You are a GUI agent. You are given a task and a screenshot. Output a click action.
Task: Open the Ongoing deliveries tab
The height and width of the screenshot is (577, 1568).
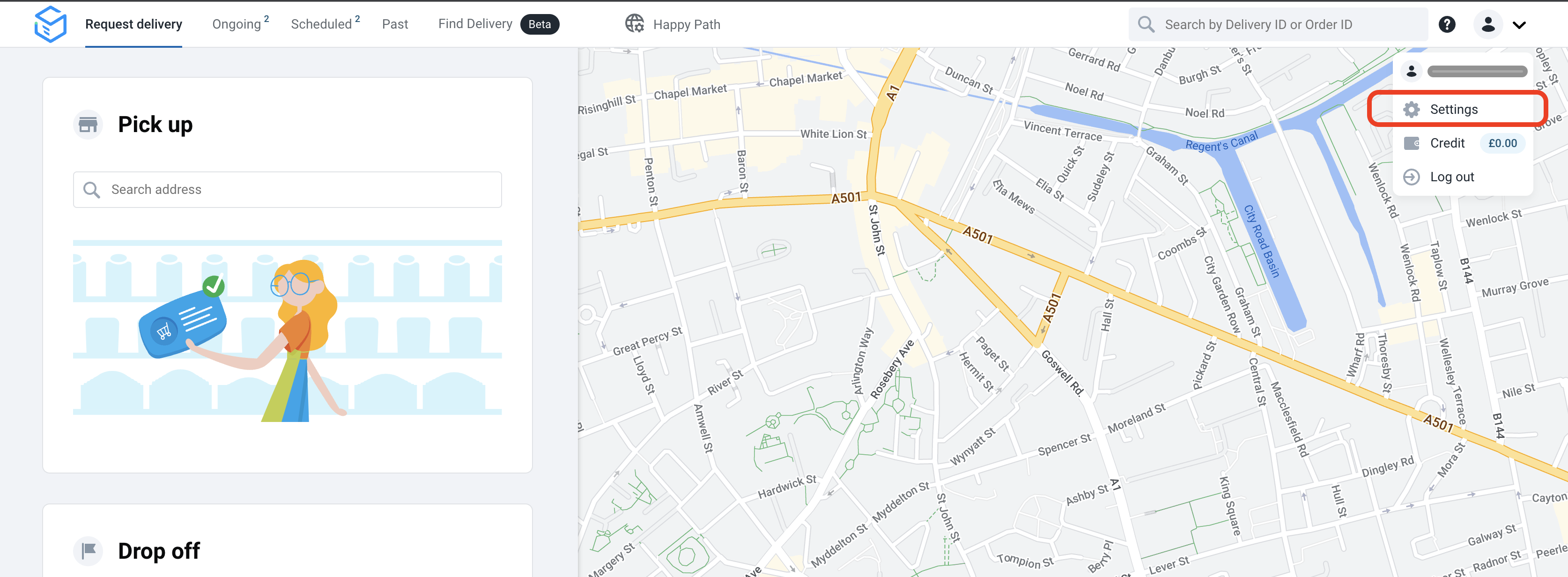tap(237, 24)
